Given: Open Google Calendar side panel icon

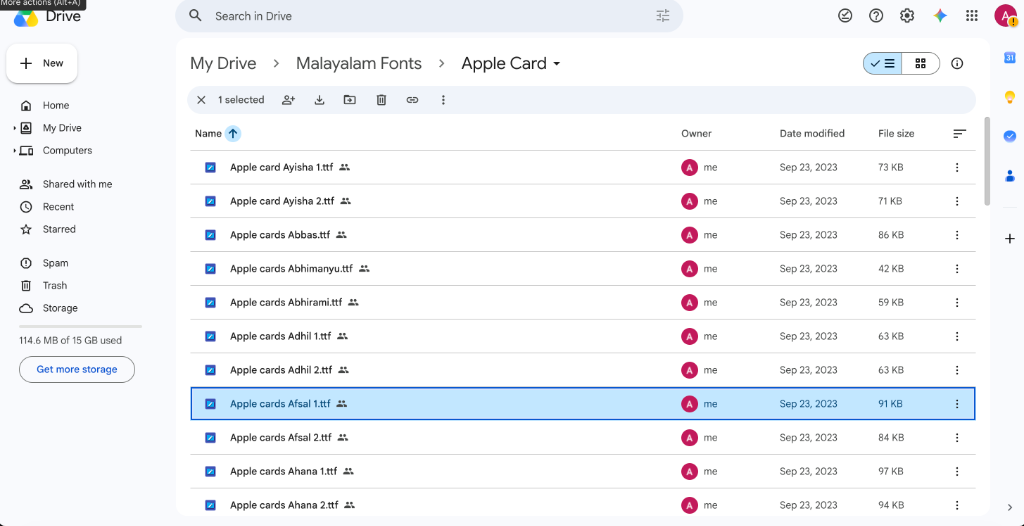Looking at the screenshot, I should click(1010, 58).
